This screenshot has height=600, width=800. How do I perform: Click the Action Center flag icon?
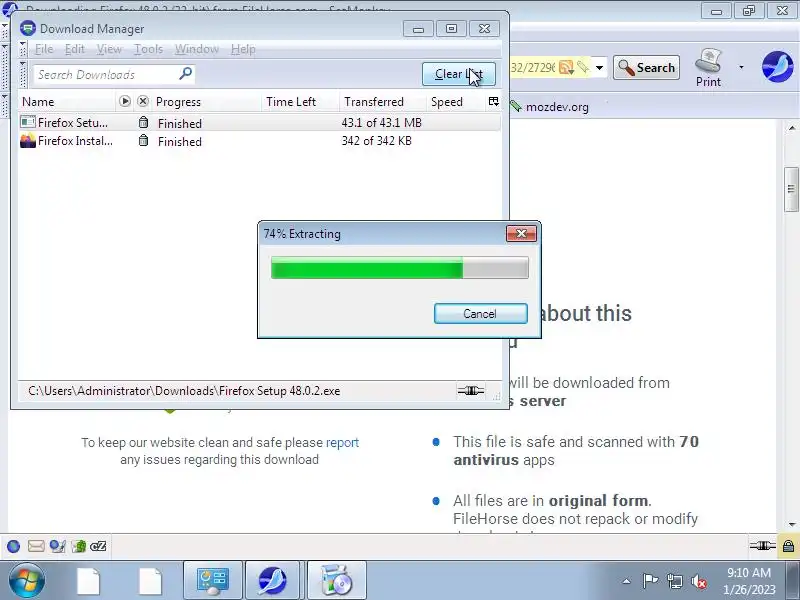[x=650, y=581]
